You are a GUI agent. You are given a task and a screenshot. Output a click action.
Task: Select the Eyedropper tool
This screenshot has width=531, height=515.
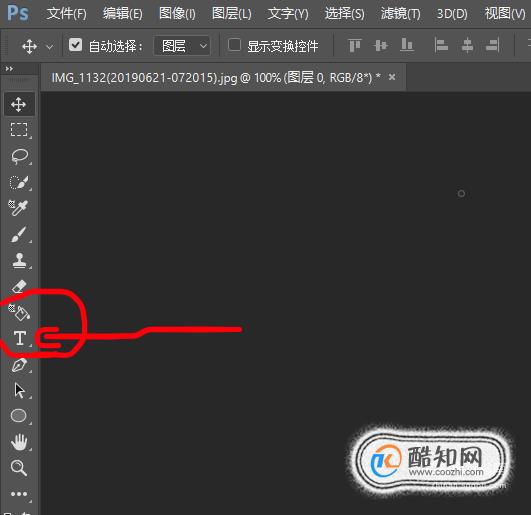[x=18, y=208]
